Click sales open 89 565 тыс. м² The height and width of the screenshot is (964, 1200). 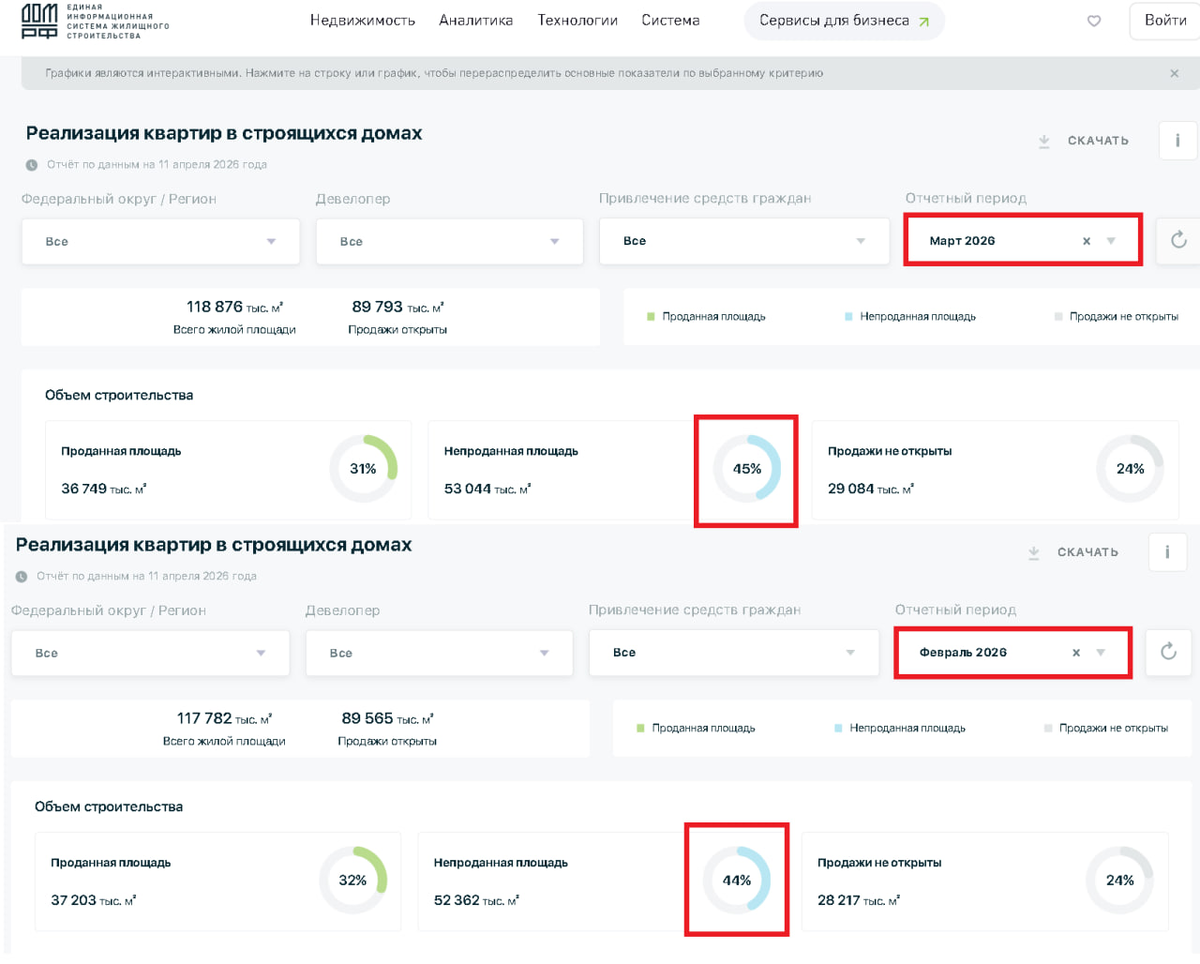(x=388, y=719)
